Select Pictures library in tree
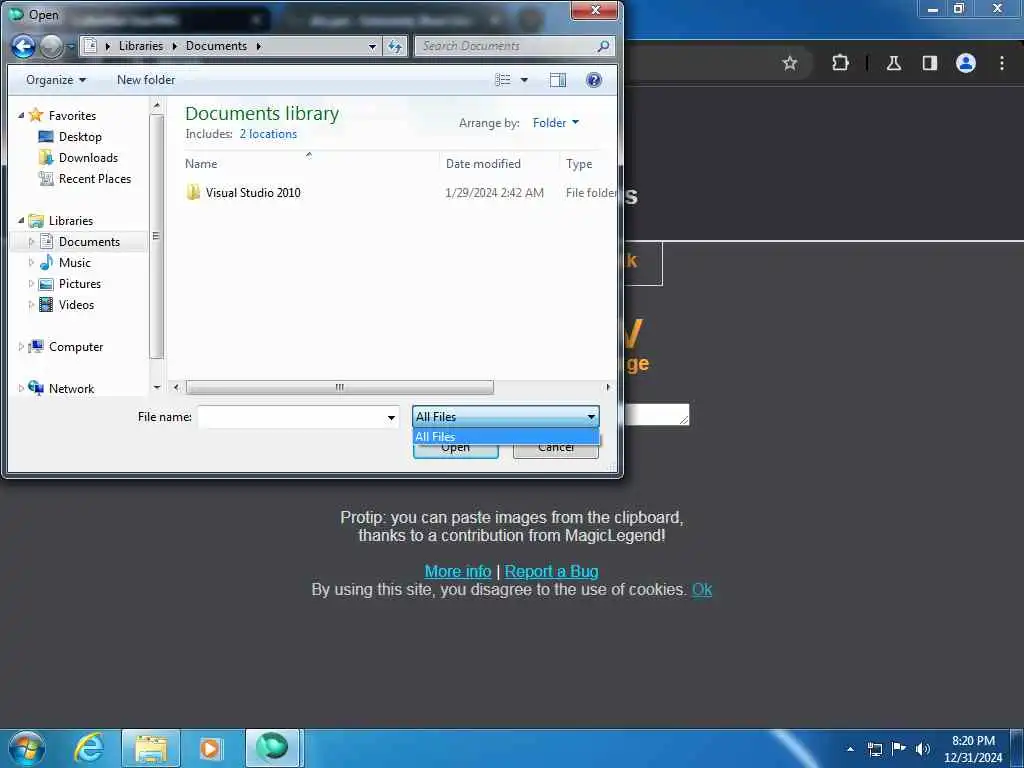Screen dimensions: 1024x768 (79, 283)
